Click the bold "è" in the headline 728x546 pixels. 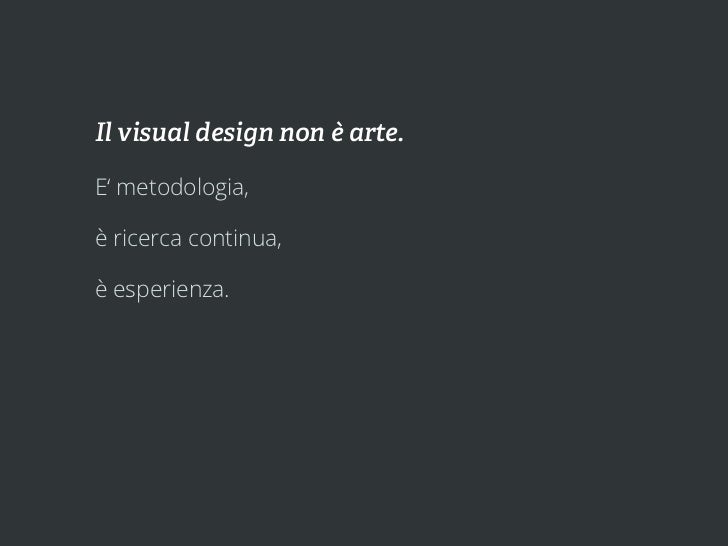337,132
